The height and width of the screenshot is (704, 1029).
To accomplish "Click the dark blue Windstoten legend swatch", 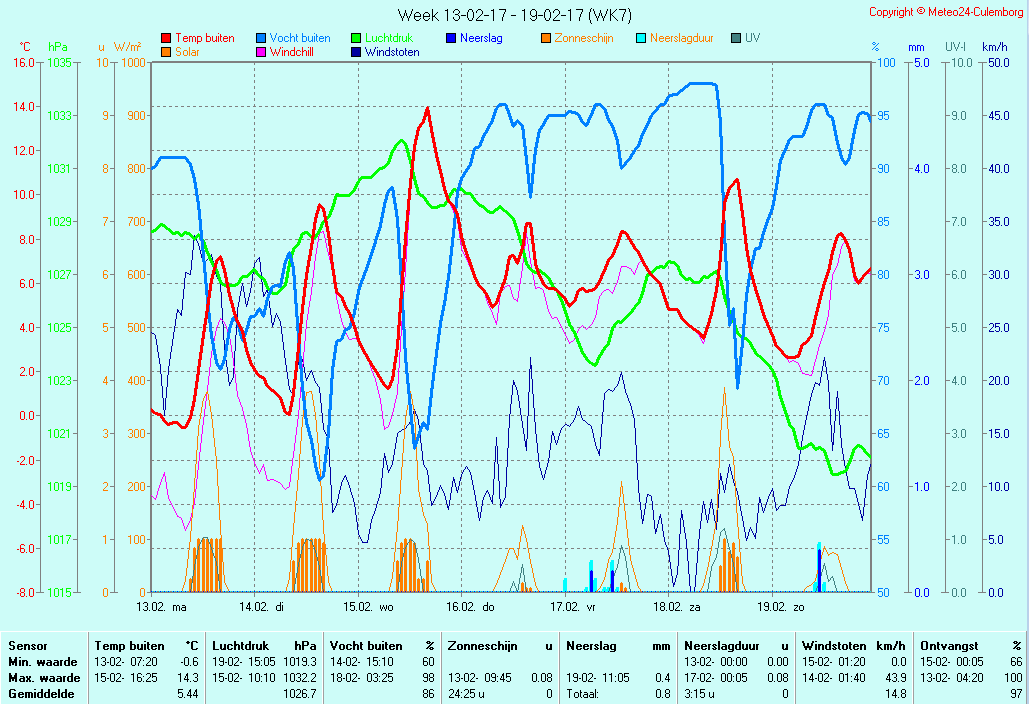I will tap(356, 52).
